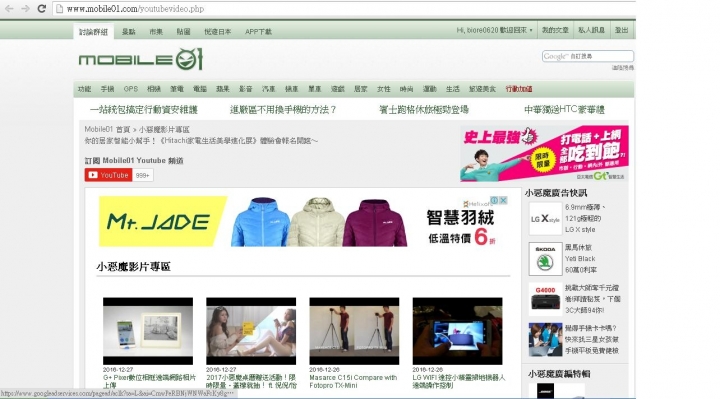720x399 pixels.
Task: Open the 蘋果 category menu
Action: 223,89
